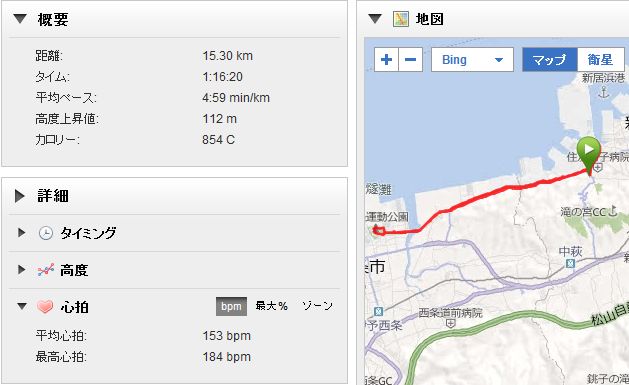Click the map icon next to 地図

click(400, 19)
